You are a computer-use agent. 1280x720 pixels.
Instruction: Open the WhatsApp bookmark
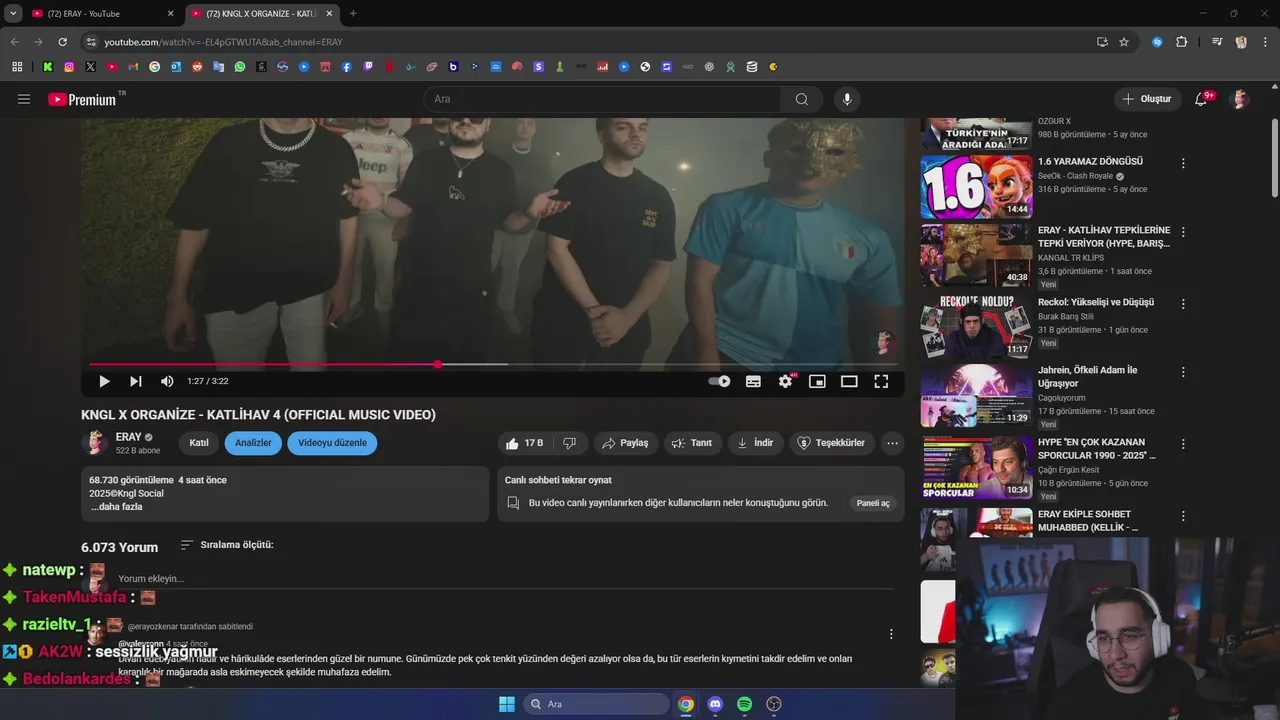pyautogui.click(x=240, y=67)
